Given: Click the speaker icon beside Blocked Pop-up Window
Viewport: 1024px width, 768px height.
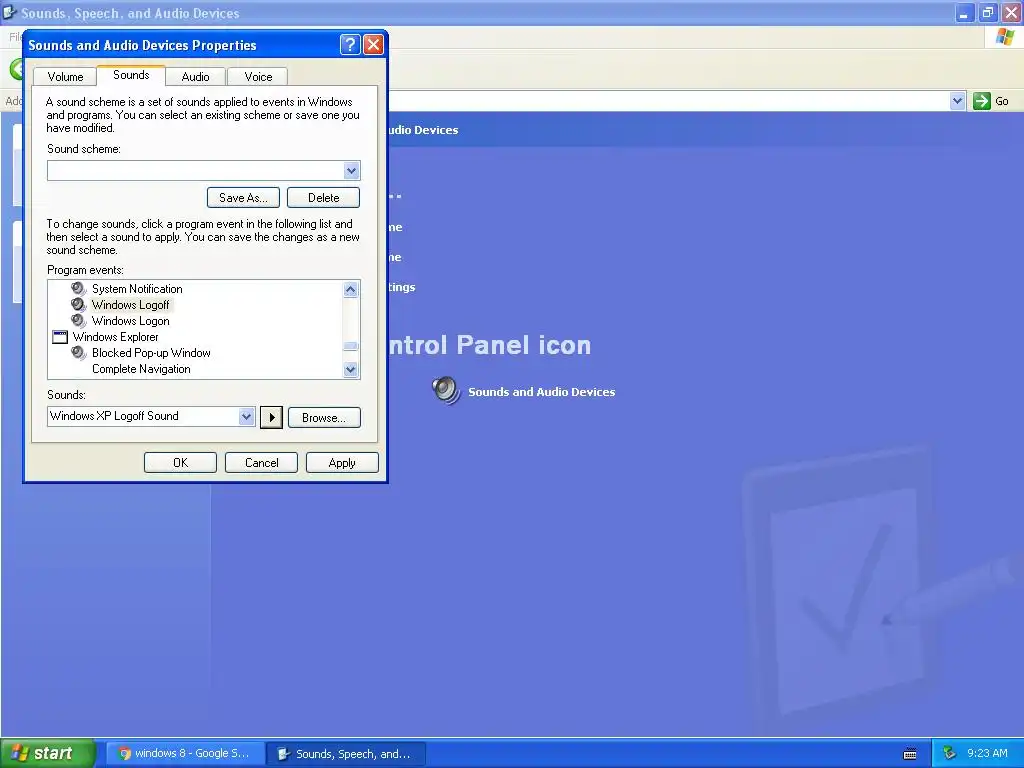Looking at the screenshot, I should (x=78, y=353).
